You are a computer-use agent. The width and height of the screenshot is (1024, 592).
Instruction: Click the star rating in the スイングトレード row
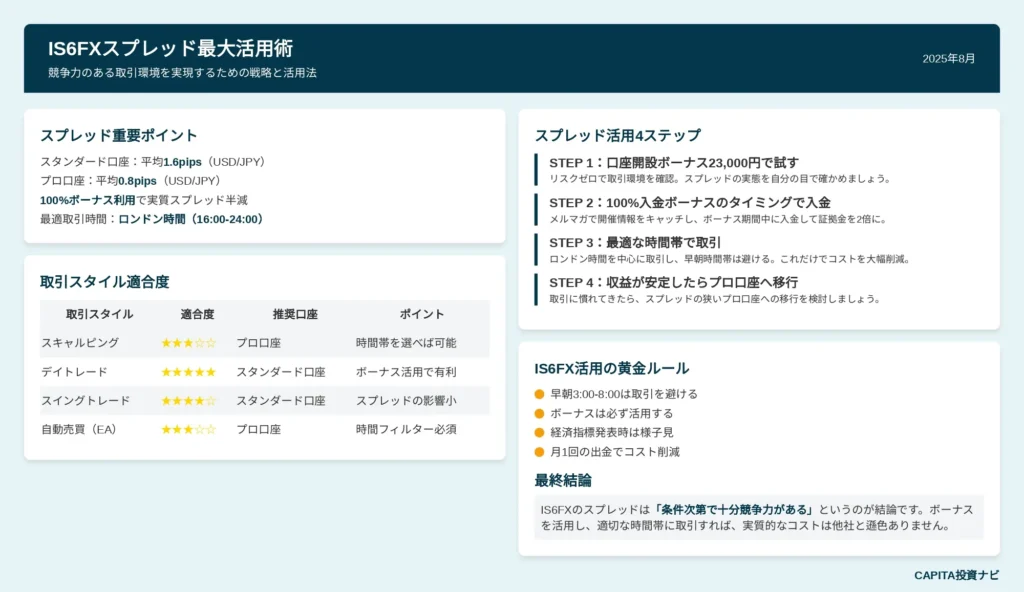tap(189, 401)
